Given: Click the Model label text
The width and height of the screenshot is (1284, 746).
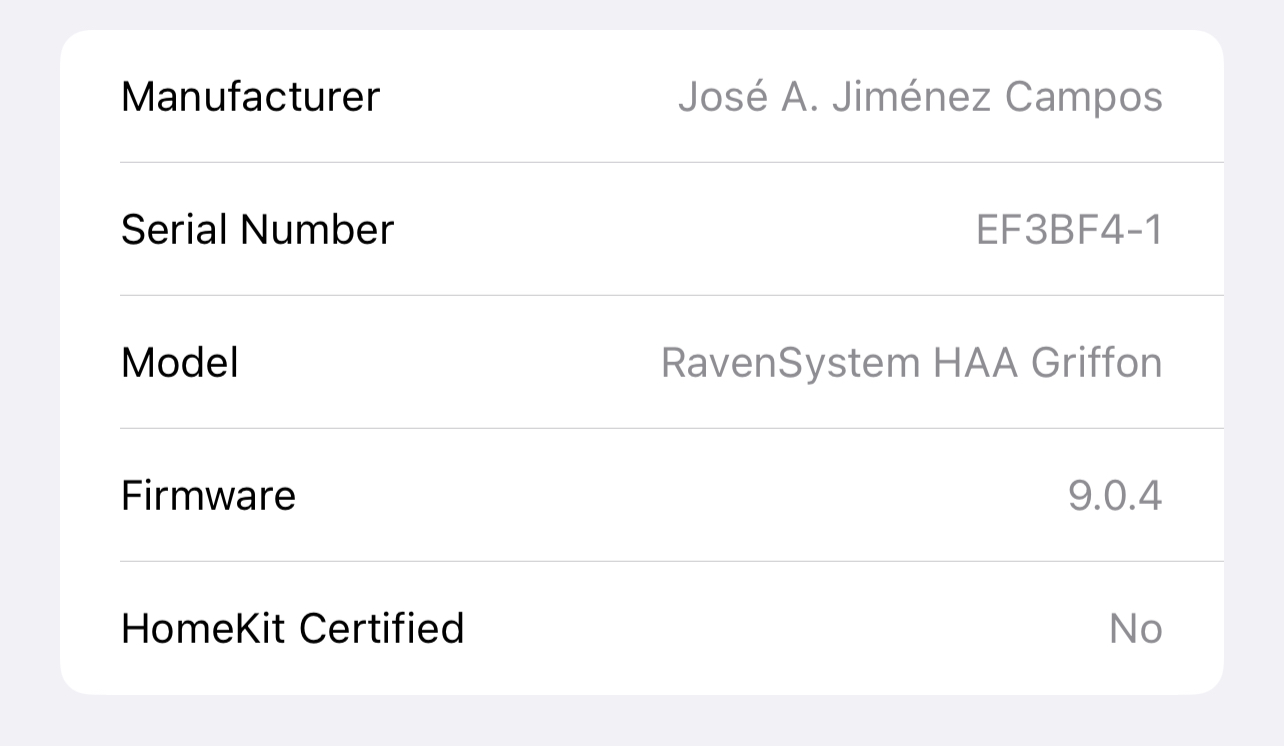Looking at the screenshot, I should pos(179,362).
